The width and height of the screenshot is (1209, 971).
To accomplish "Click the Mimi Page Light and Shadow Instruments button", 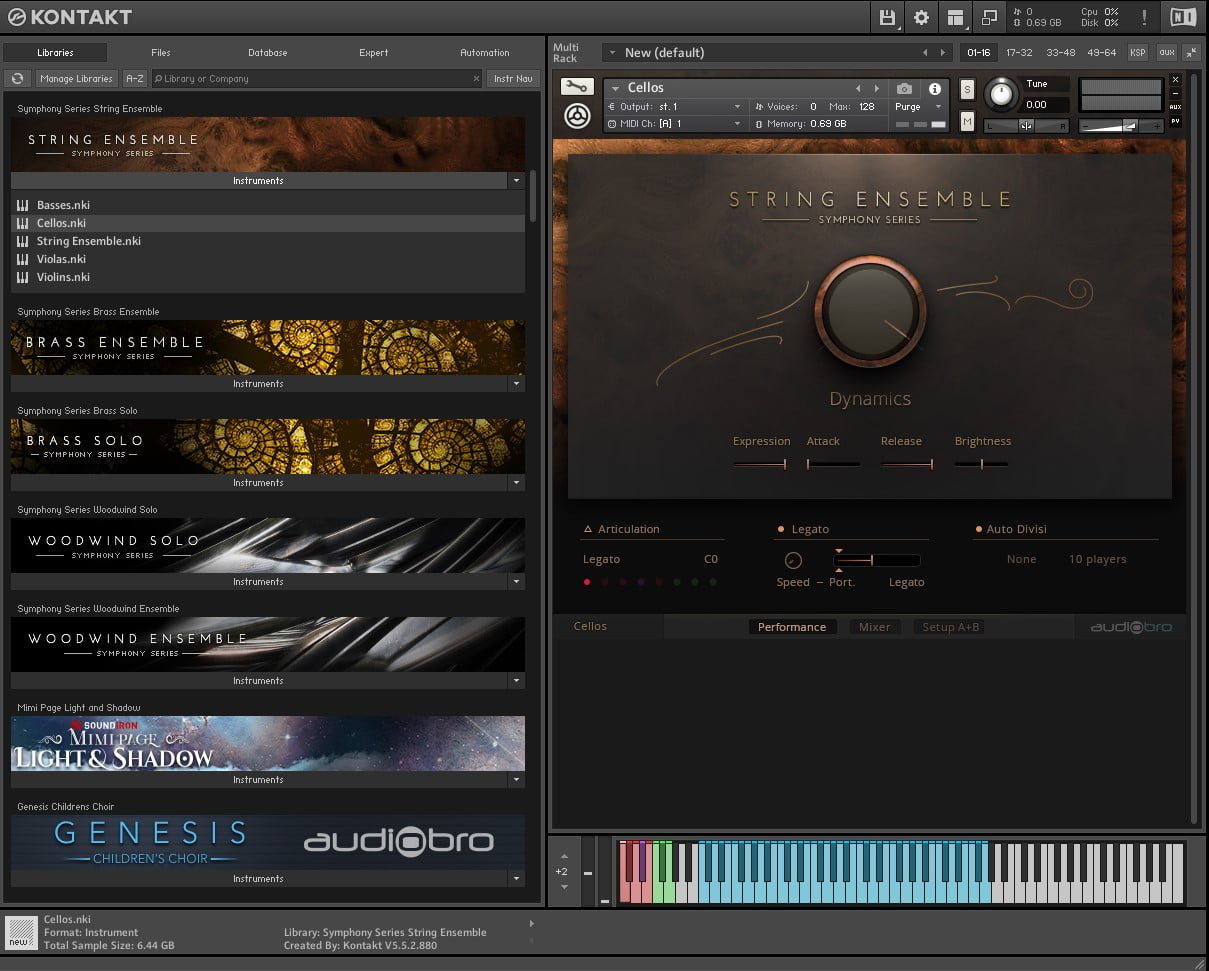I will pyautogui.click(x=259, y=780).
